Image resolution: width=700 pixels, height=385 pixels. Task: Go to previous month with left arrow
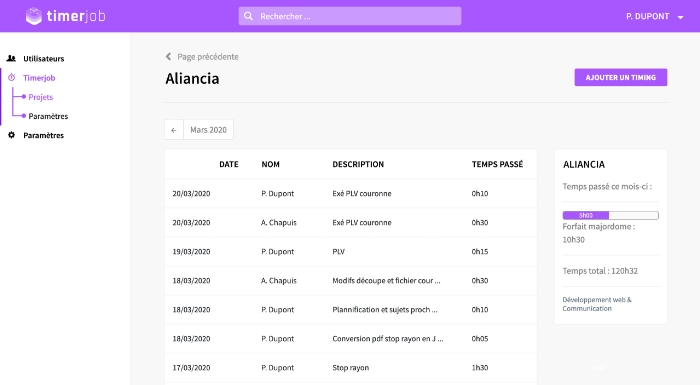[x=174, y=130]
